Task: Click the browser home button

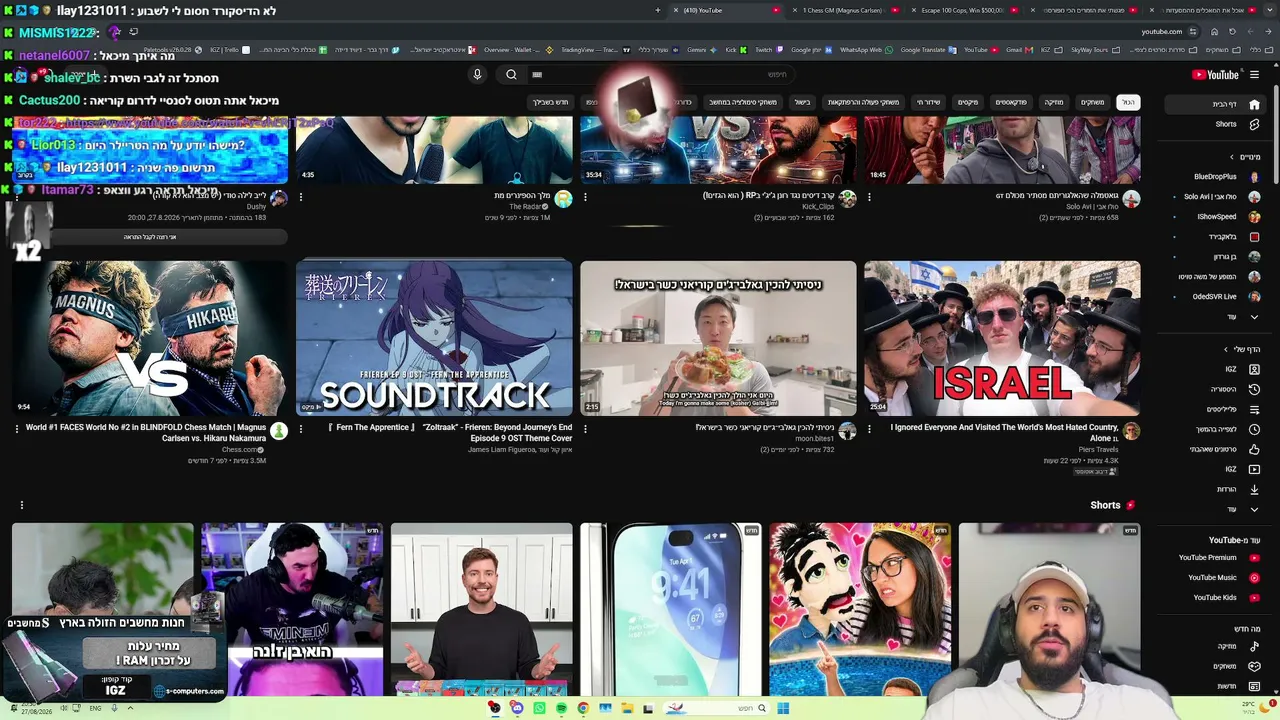Action: (x=1214, y=32)
